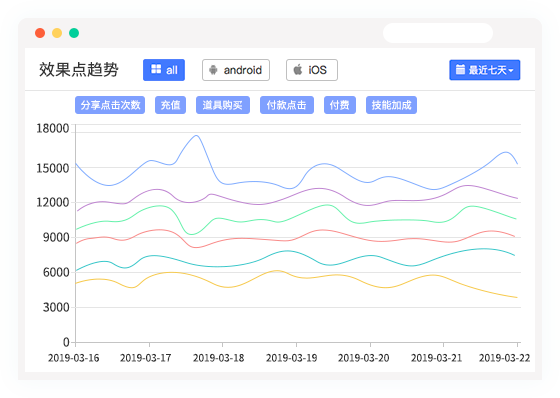Toggle the 道具购买 series tag
This screenshot has height=398, width=560.
click(x=222, y=105)
